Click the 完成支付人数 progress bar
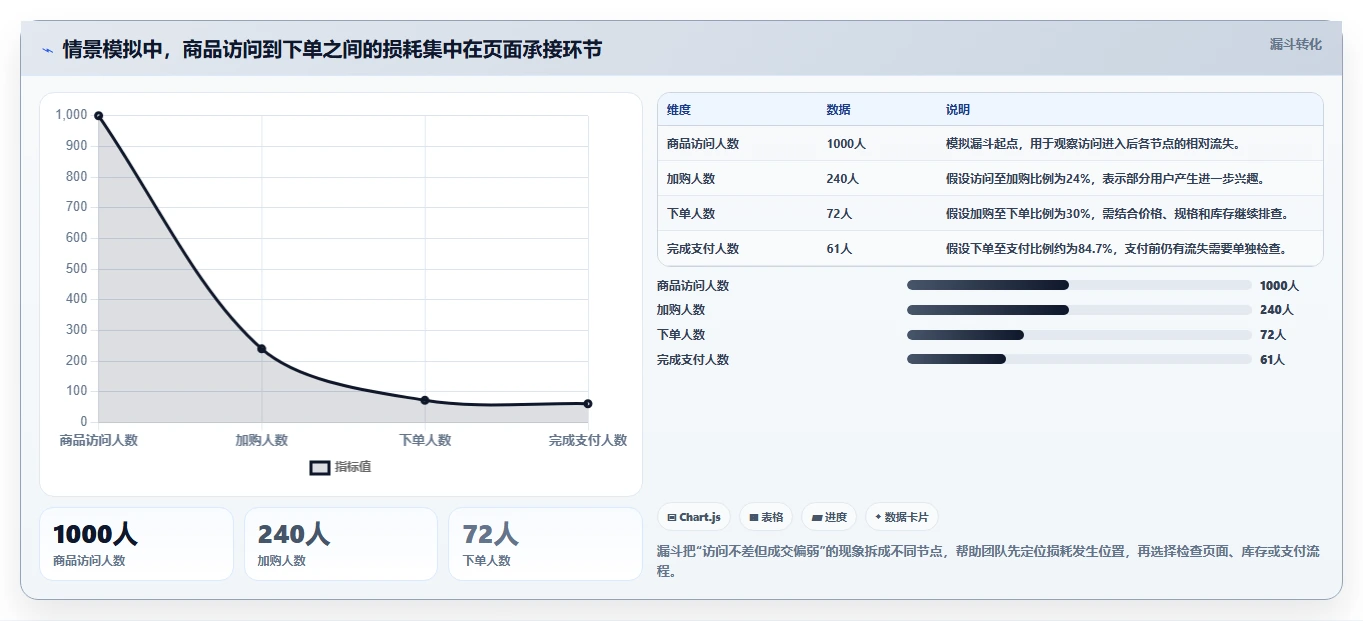This screenshot has height=621, width=1363. coord(1079,359)
